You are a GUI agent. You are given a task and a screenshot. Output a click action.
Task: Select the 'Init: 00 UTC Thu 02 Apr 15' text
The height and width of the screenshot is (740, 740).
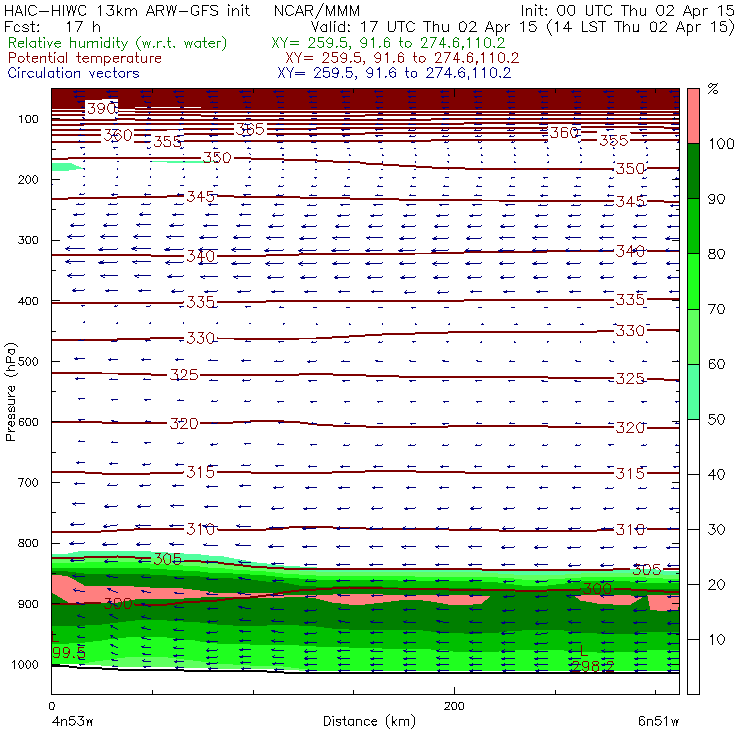pyautogui.click(x=627, y=10)
